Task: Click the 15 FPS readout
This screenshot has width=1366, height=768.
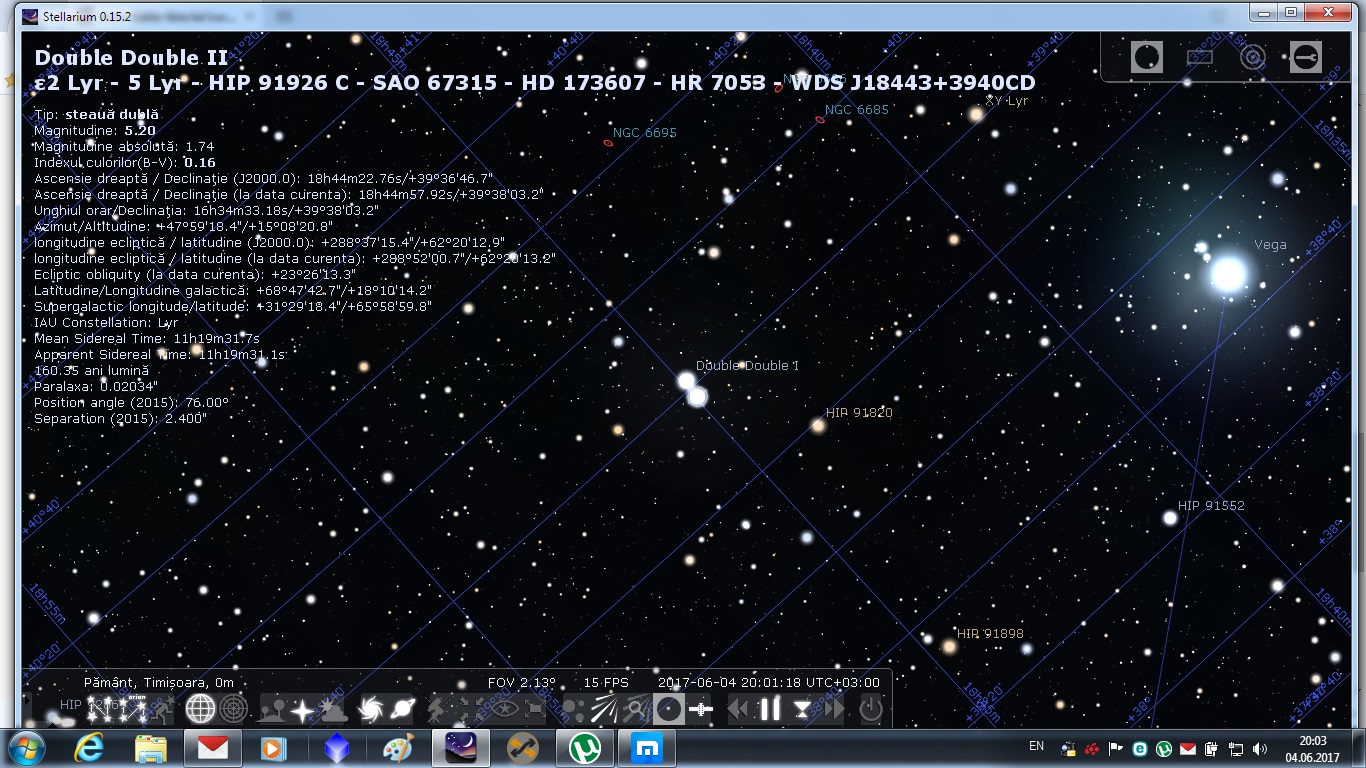Action: 606,682
